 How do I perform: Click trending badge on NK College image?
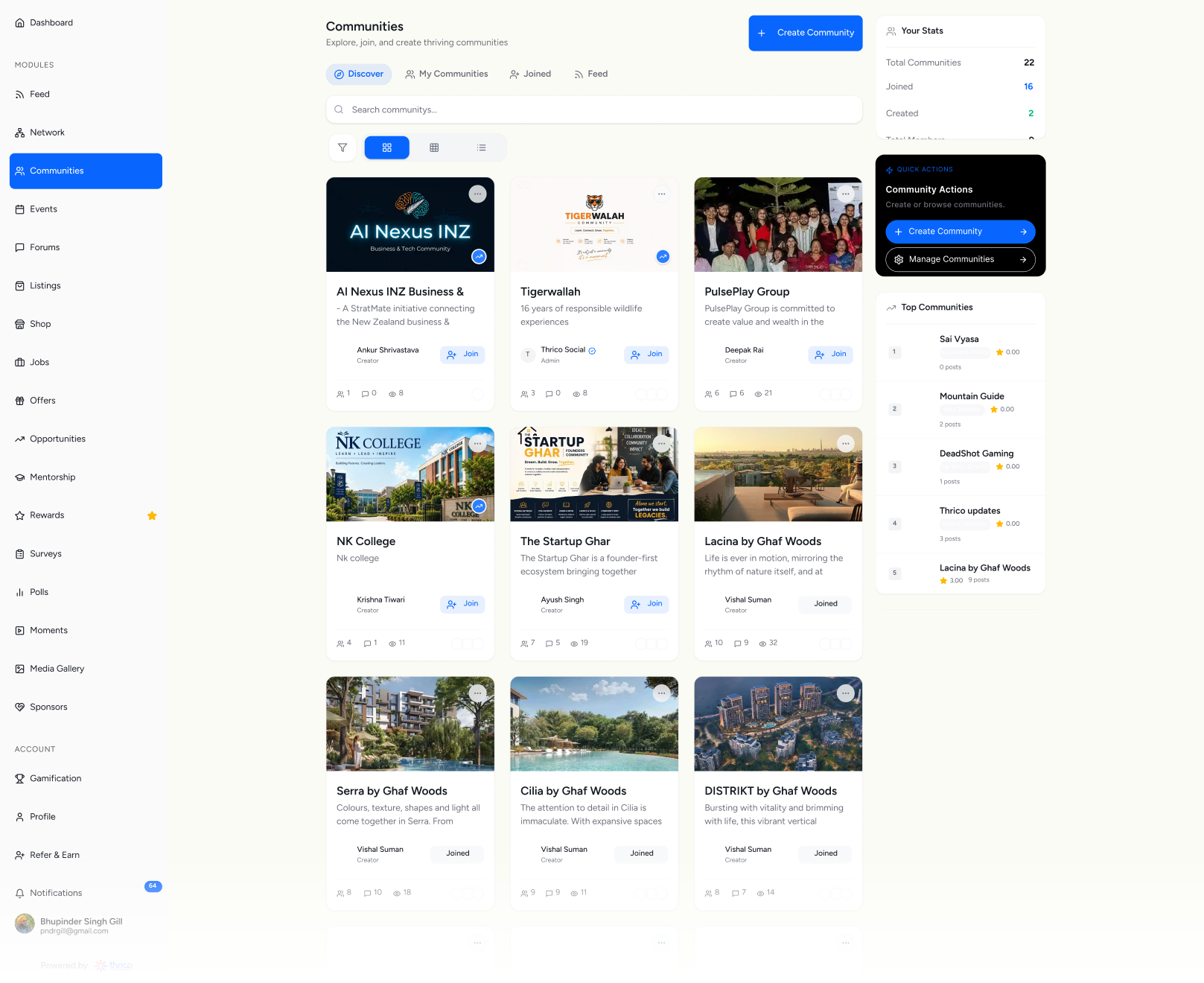click(x=479, y=506)
